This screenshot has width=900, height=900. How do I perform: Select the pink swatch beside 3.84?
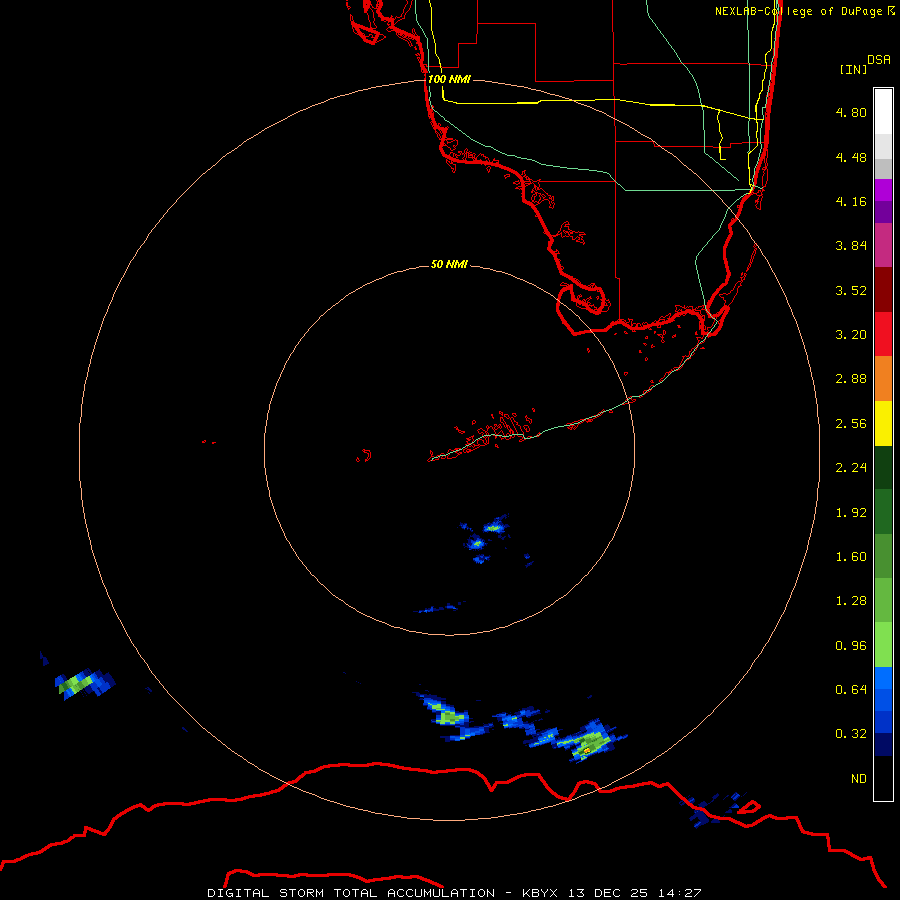883,245
